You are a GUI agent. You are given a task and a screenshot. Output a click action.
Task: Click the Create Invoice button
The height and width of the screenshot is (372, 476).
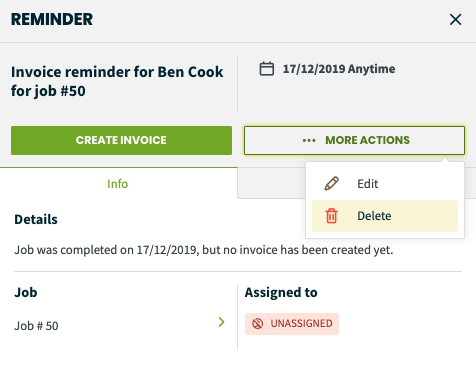click(121, 140)
